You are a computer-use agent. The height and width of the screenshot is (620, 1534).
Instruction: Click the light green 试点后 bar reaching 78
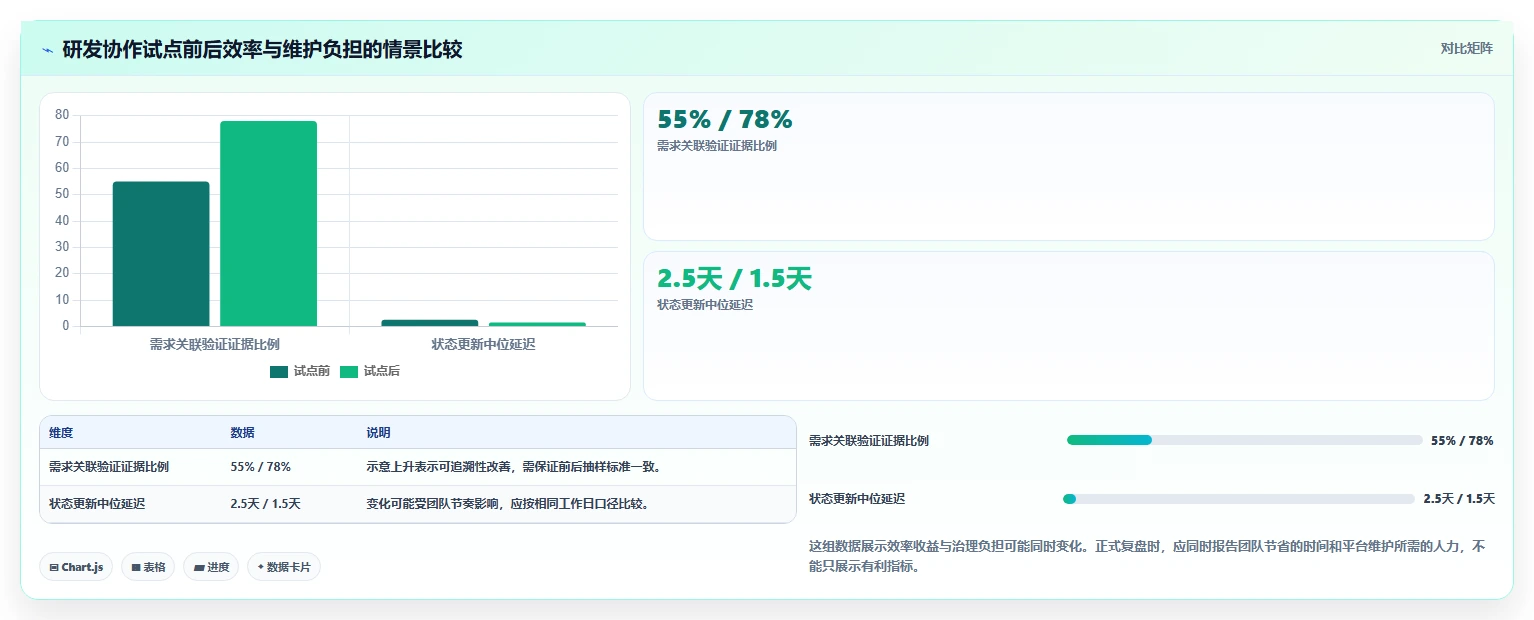pos(269,223)
